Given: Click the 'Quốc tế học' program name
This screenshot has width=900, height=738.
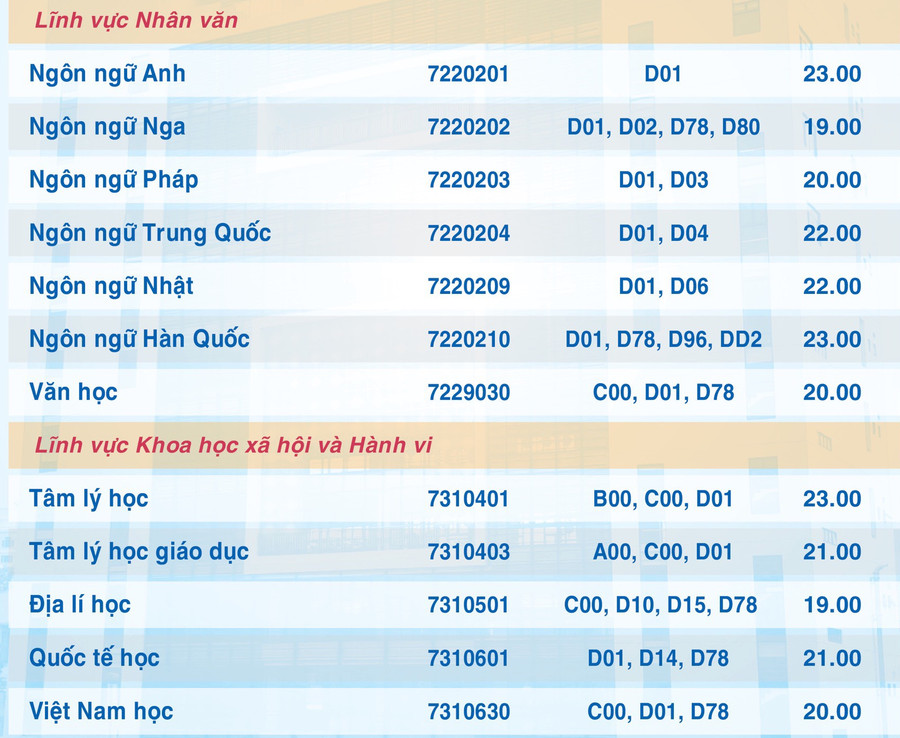Looking at the screenshot, I should tap(94, 658).
